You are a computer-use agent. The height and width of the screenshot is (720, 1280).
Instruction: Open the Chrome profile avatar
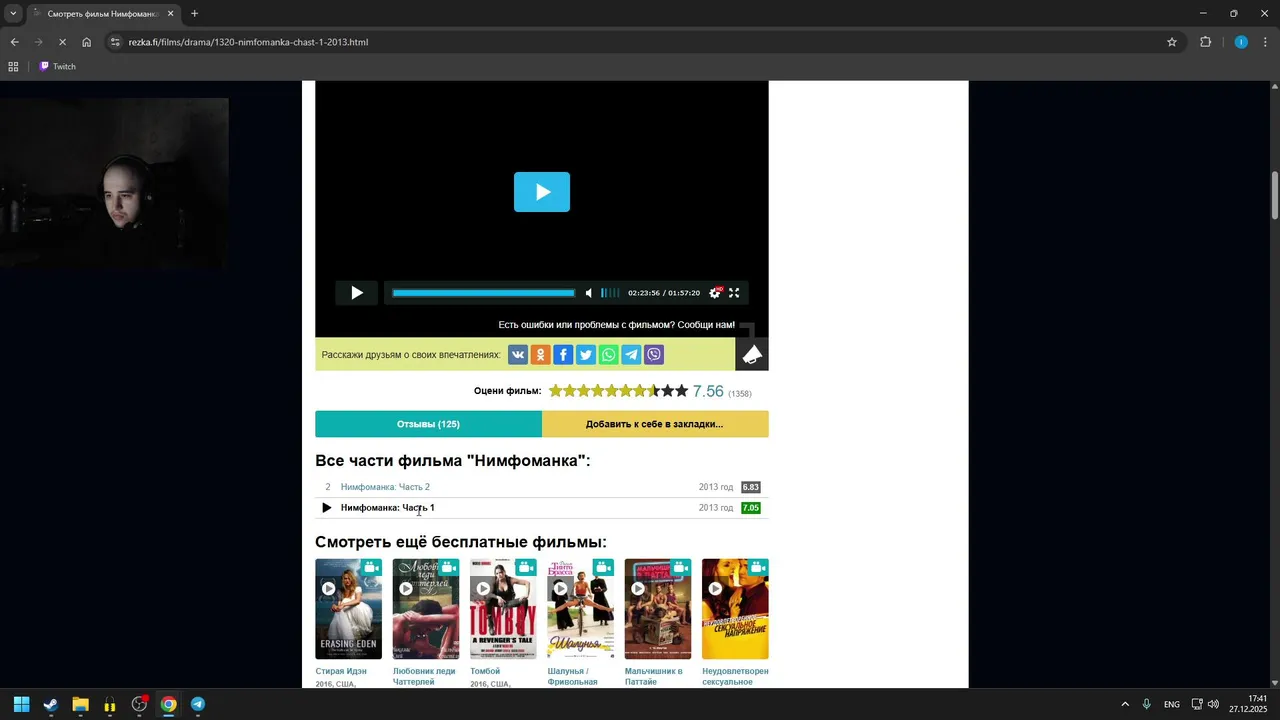1241,42
